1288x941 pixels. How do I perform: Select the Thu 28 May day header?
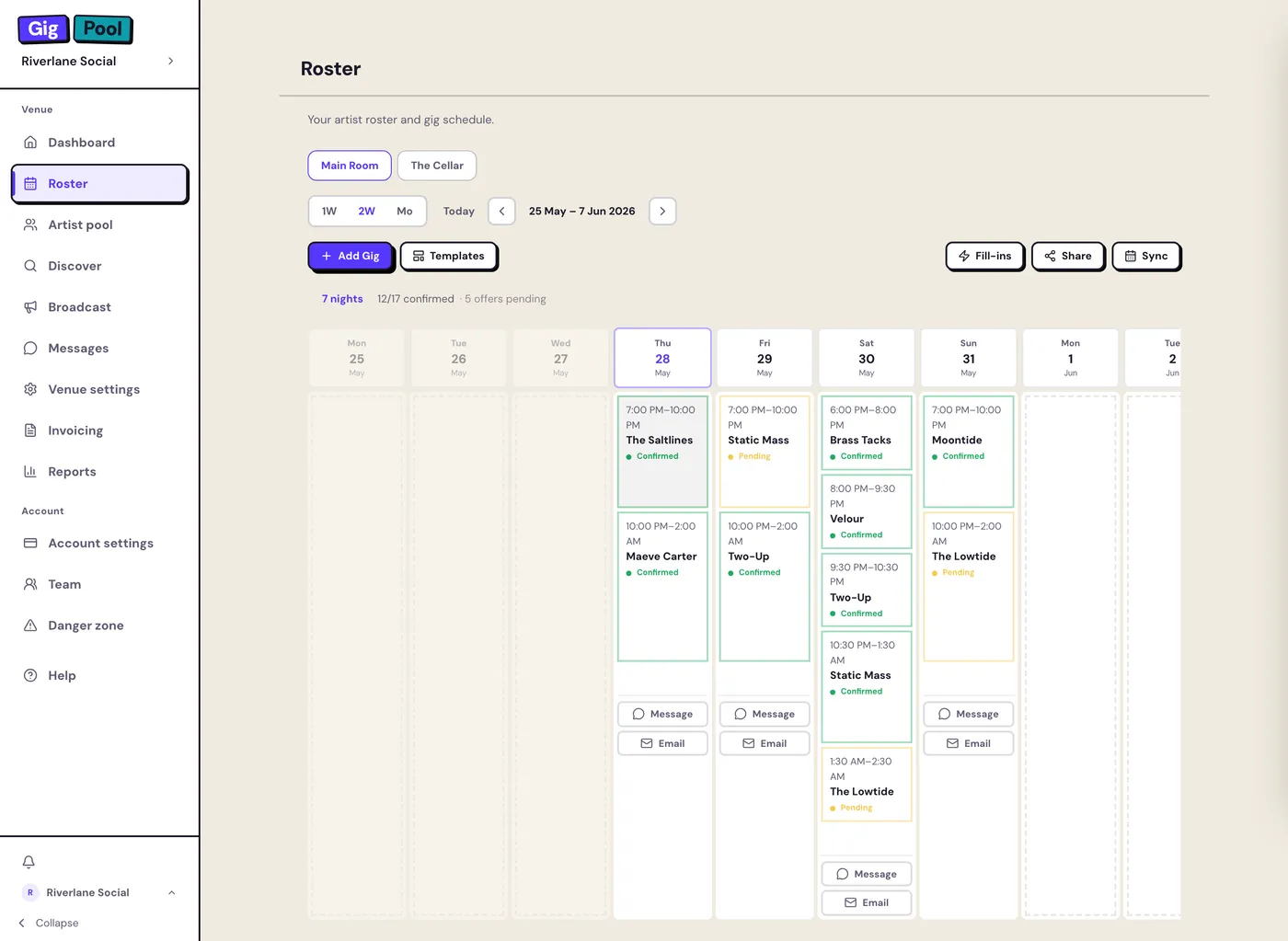click(x=662, y=358)
